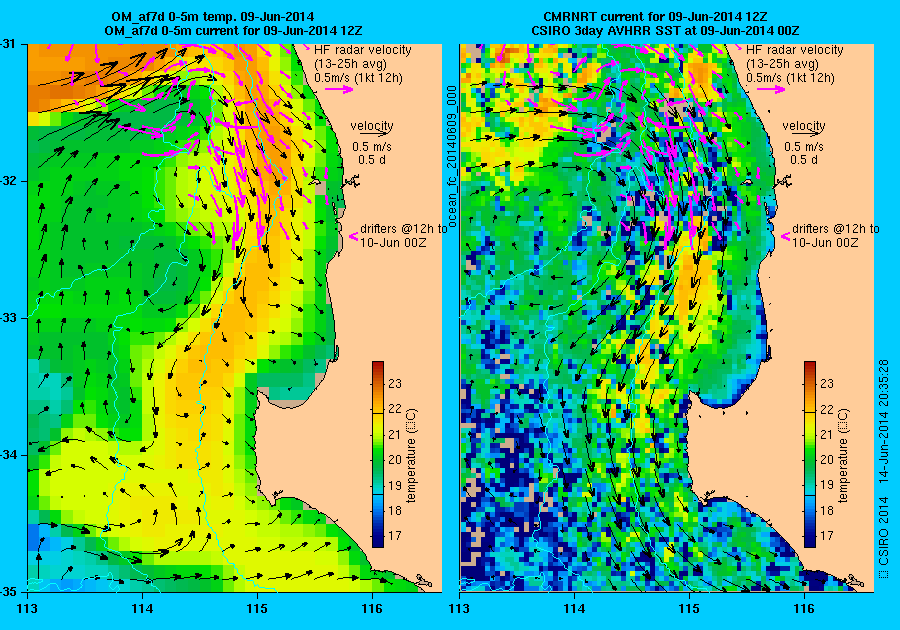Click 'drifters @12h to' label in right map
The image size is (900, 630).
(836, 228)
